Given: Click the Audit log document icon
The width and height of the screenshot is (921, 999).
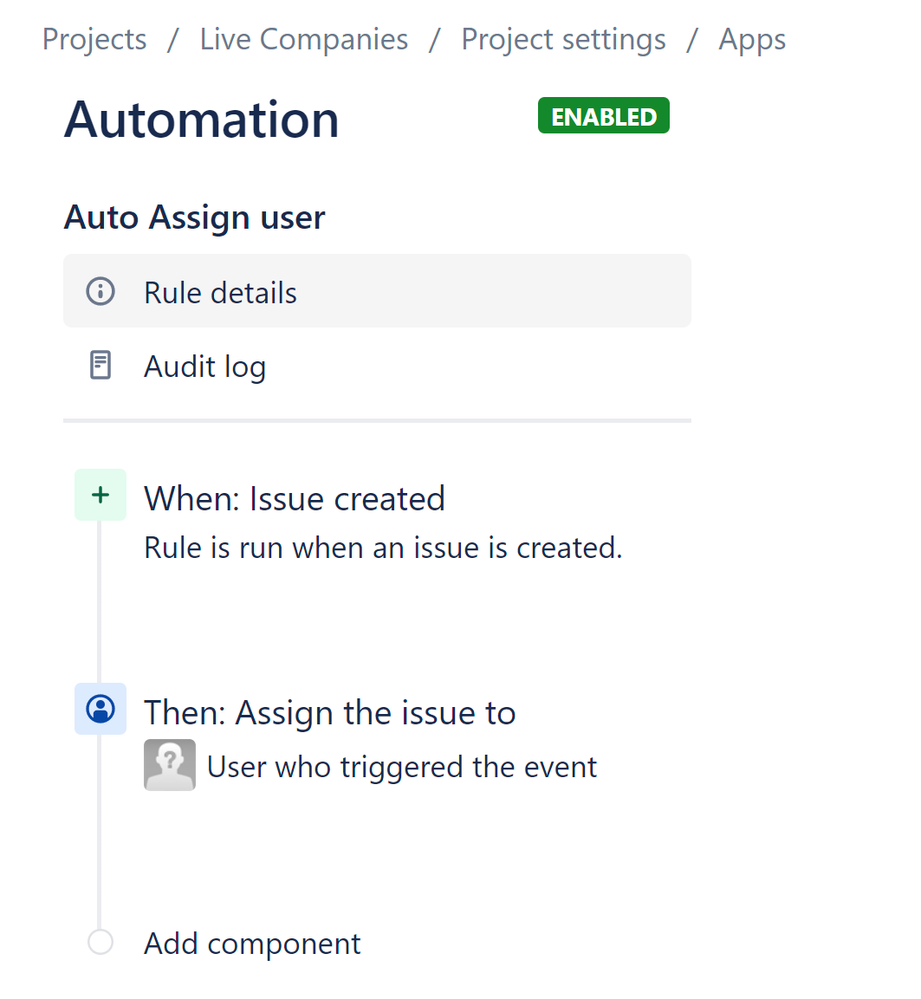Looking at the screenshot, I should tap(101, 365).
